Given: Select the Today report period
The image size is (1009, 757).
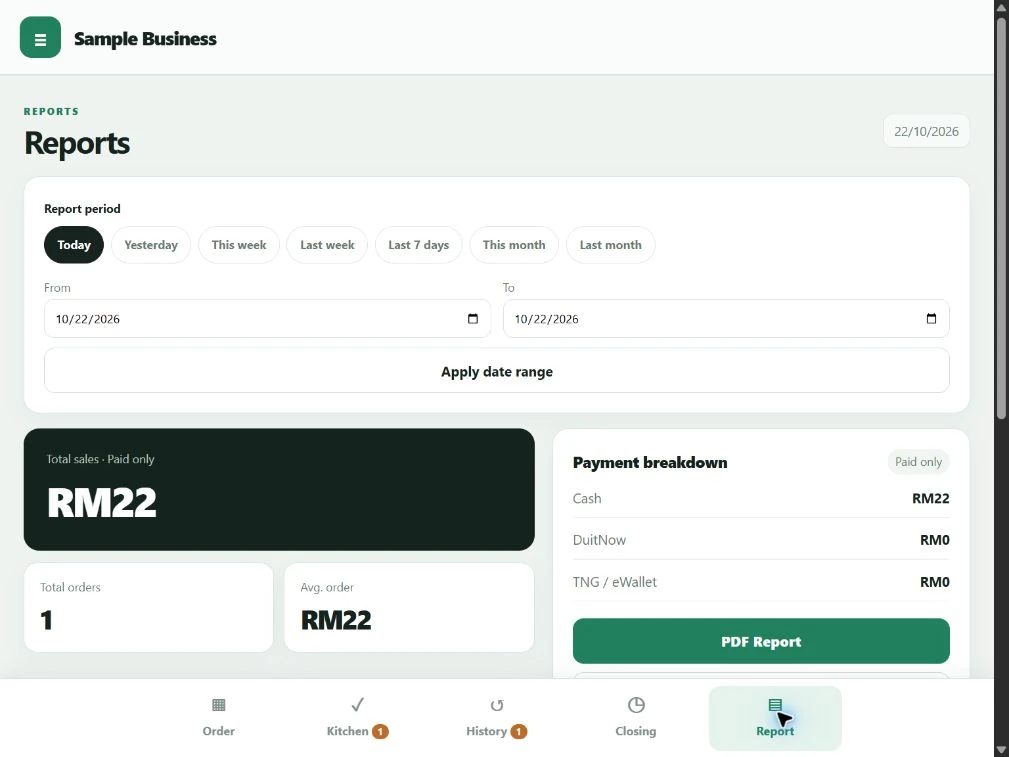Looking at the screenshot, I should click(74, 245).
